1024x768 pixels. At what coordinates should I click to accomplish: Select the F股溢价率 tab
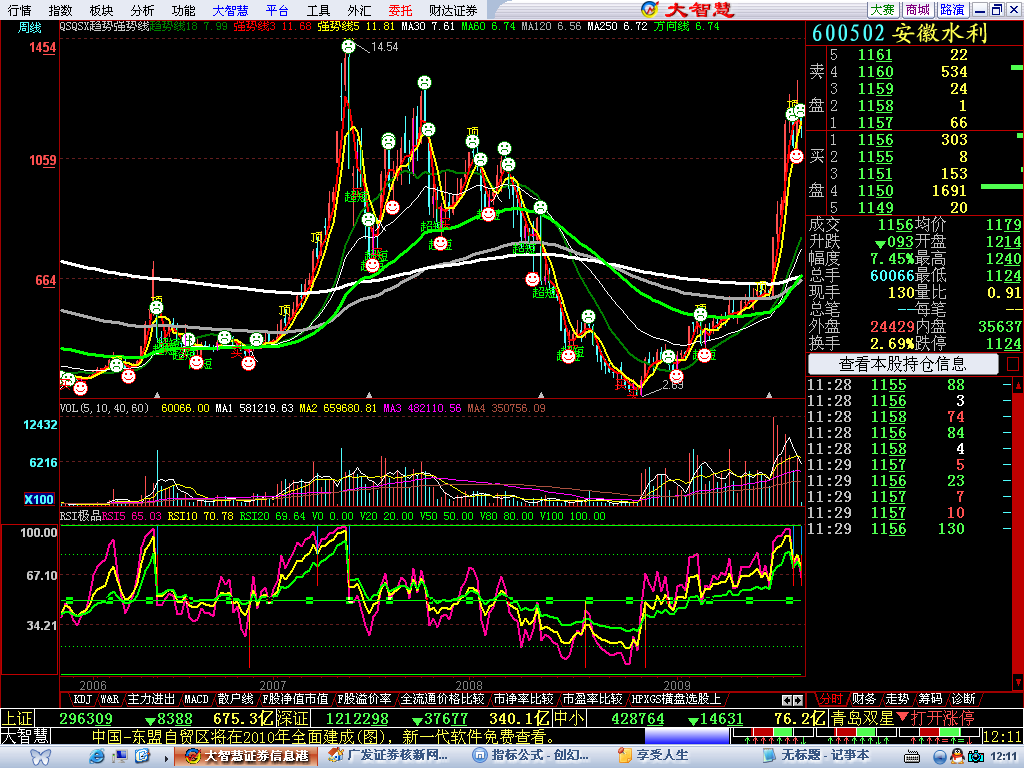point(364,699)
